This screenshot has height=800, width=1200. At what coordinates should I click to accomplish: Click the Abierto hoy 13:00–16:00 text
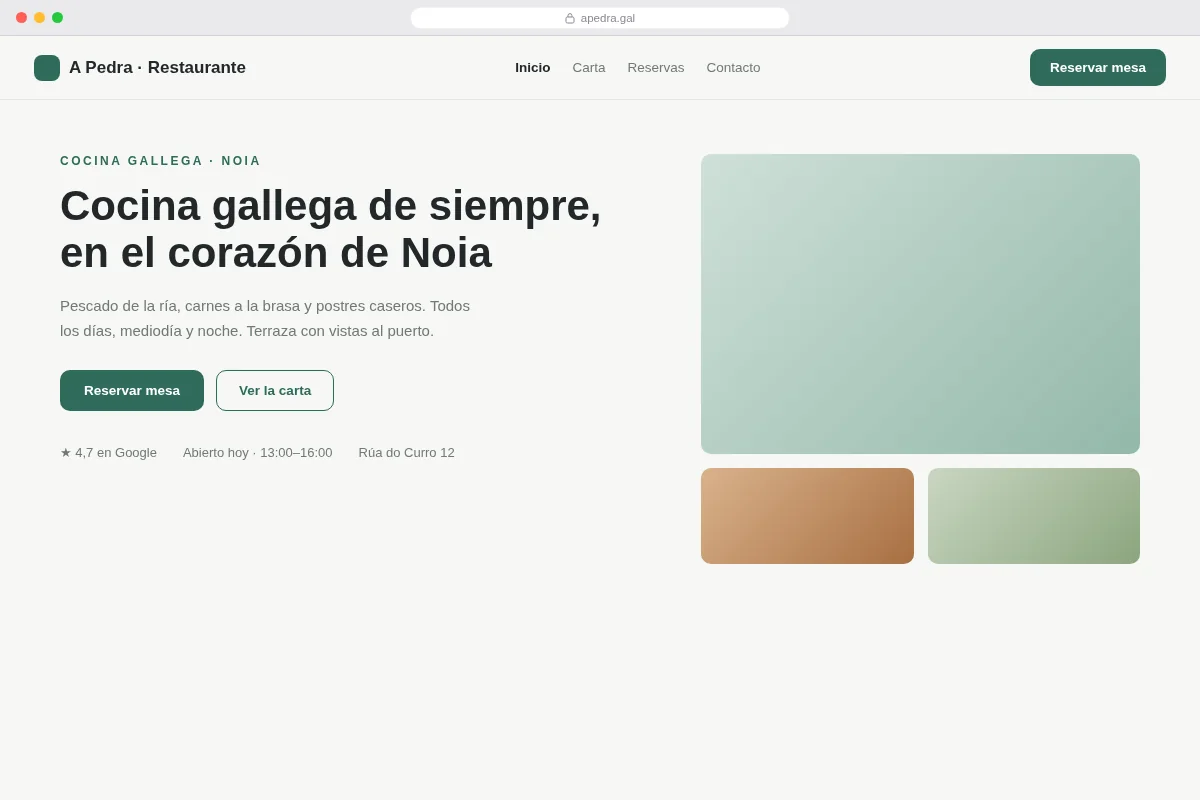(x=258, y=452)
